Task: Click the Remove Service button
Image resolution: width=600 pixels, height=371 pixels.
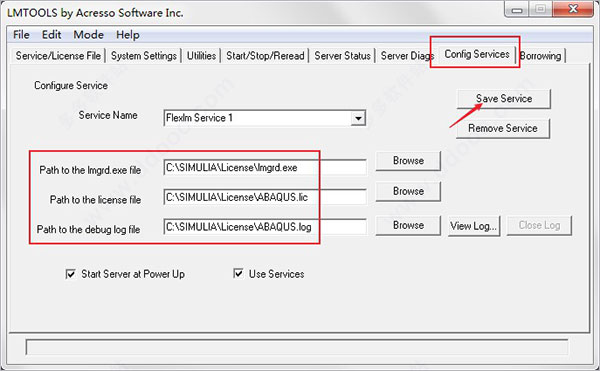Action: pos(503,128)
